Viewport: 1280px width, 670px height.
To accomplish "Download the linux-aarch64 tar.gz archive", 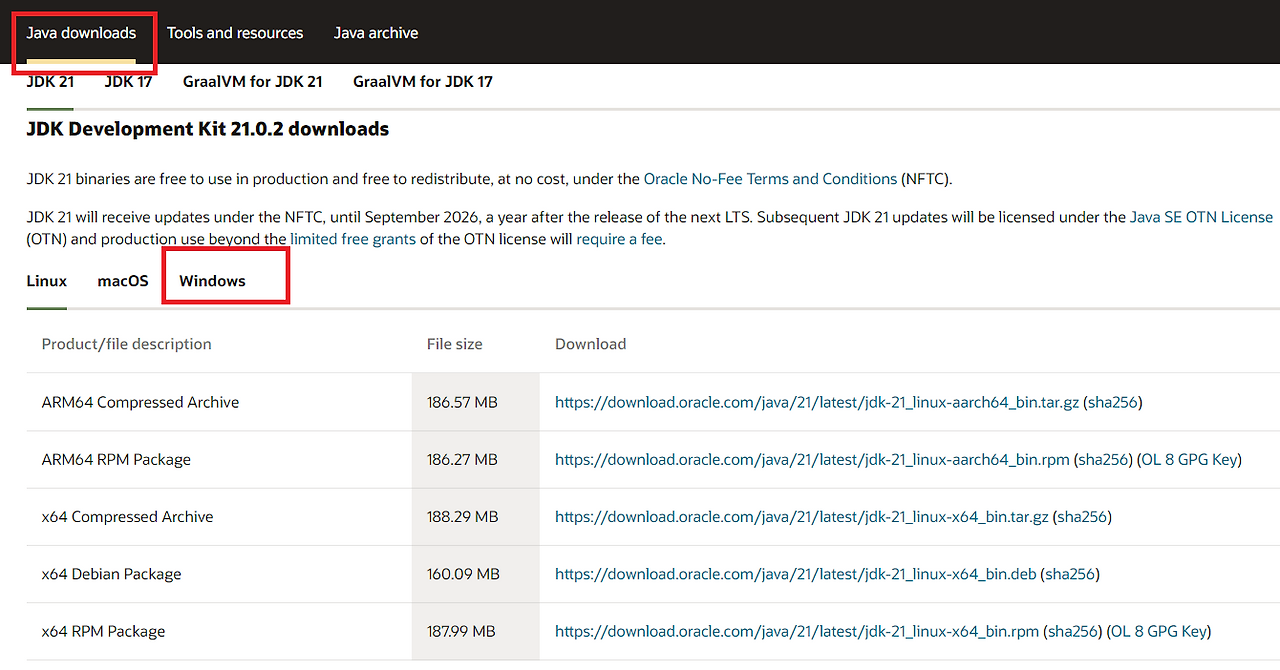I will 816,402.
